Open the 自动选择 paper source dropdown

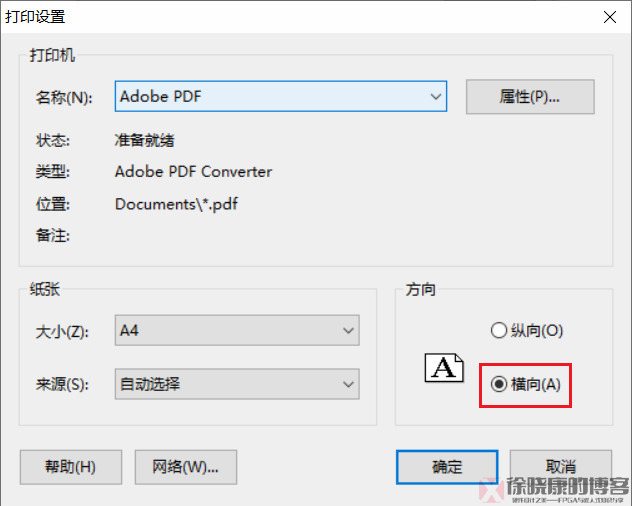237,383
